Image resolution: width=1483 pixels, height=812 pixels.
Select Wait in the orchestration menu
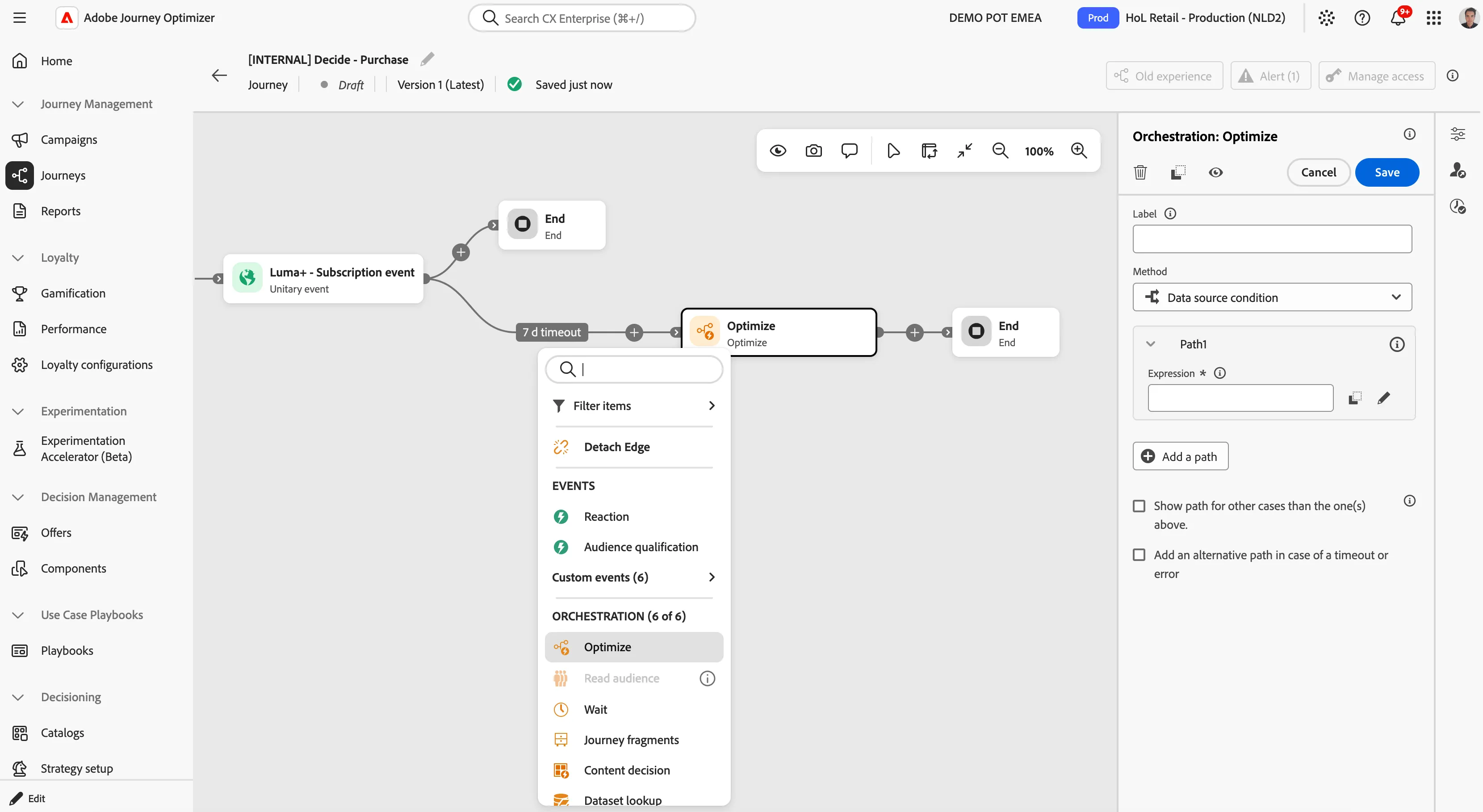[634, 710]
